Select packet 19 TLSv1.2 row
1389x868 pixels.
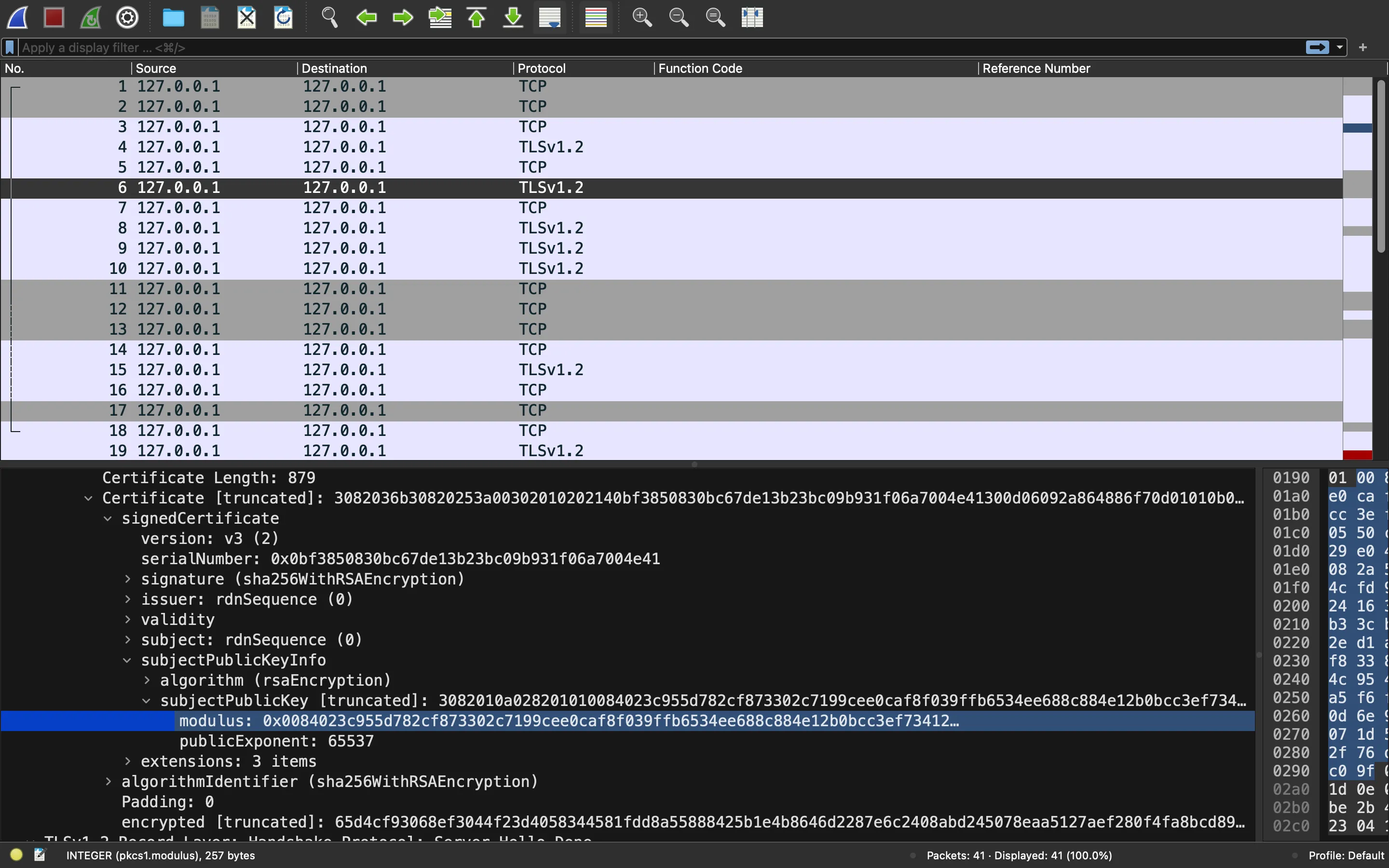(671, 451)
